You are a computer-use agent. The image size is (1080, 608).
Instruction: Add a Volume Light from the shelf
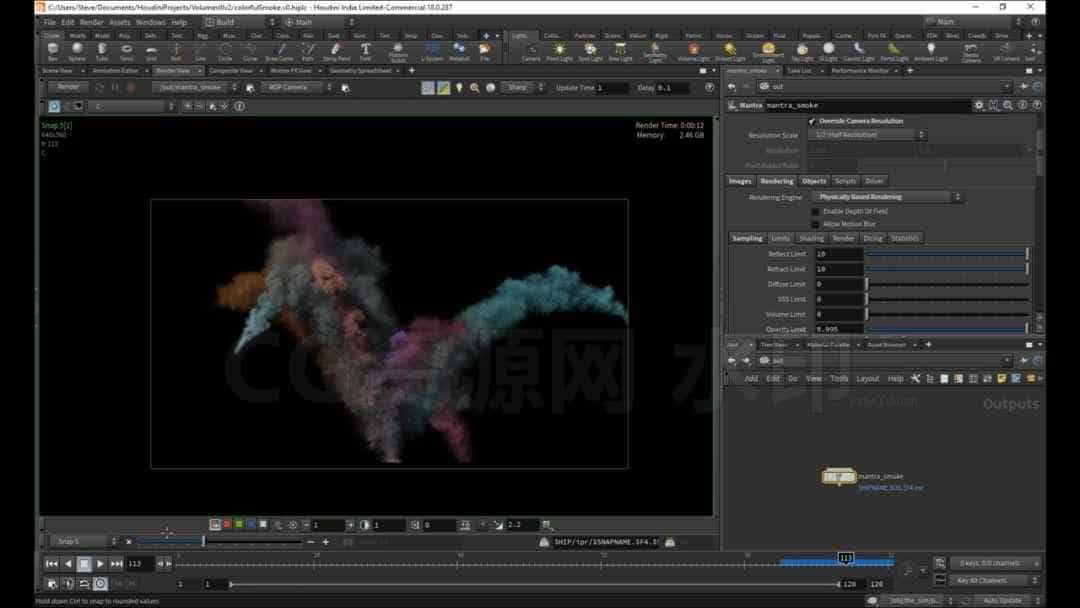coord(694,52)
